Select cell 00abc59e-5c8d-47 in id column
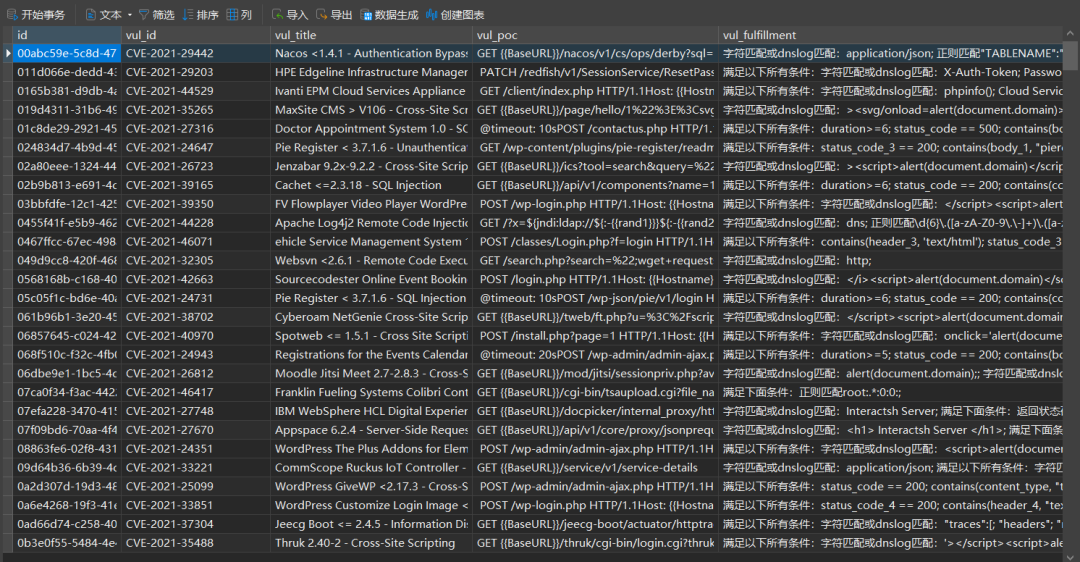This screenshot has width=1080, height=562. tap(67, 53)
